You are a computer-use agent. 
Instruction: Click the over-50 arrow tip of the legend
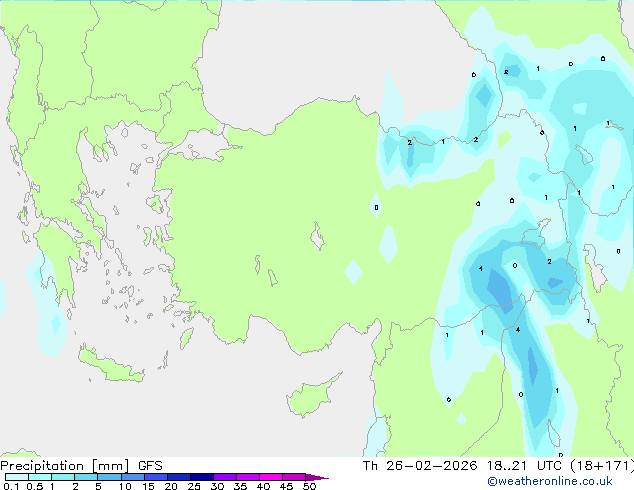tap(317, 477)
